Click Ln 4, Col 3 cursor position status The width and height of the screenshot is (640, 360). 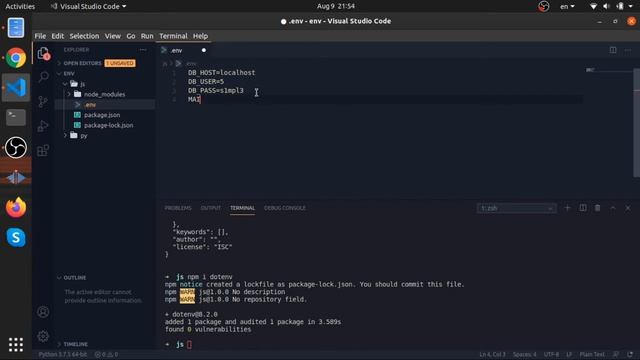(x=492, y=354)
